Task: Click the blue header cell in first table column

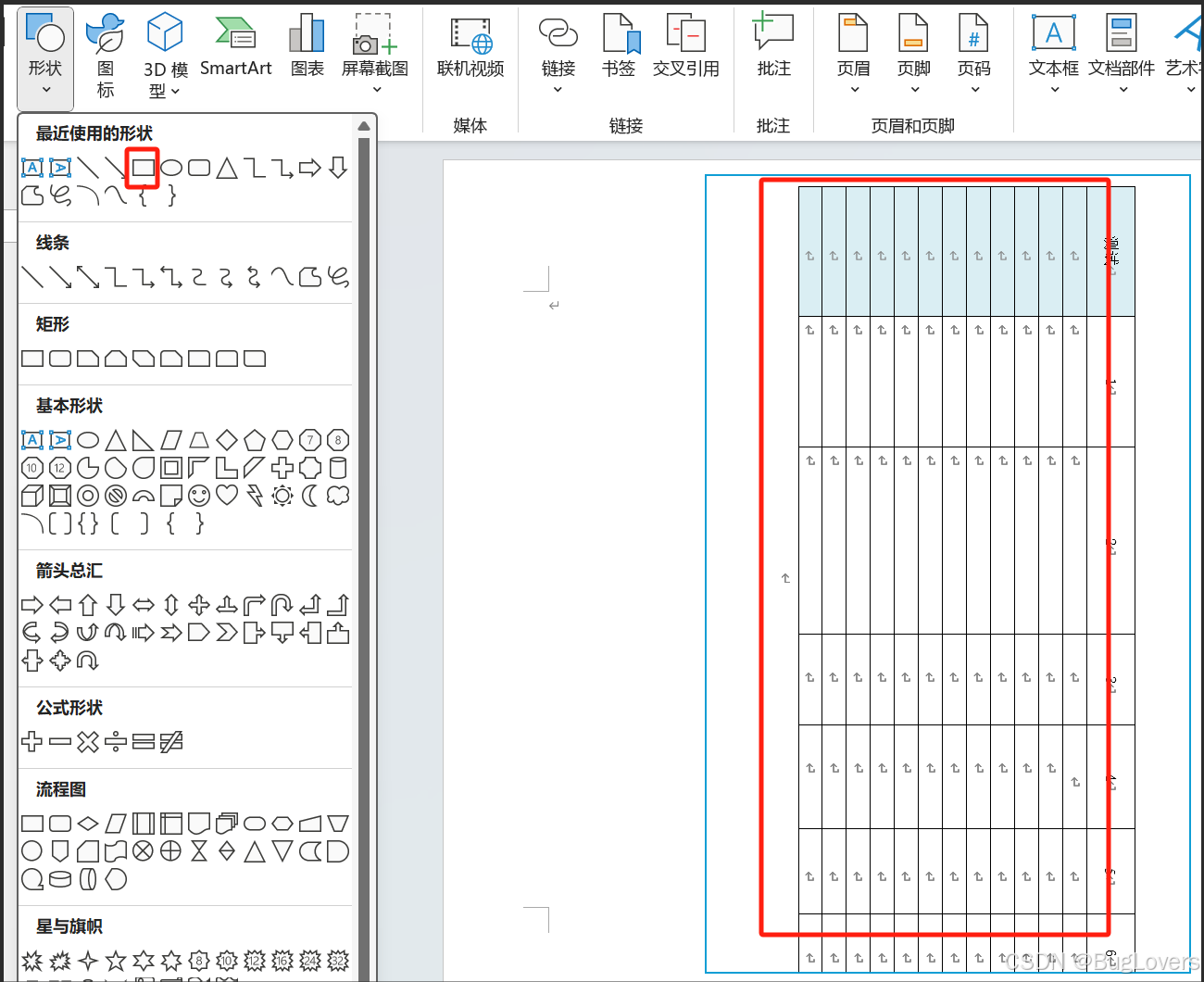Action: click(x=810, y=251)
